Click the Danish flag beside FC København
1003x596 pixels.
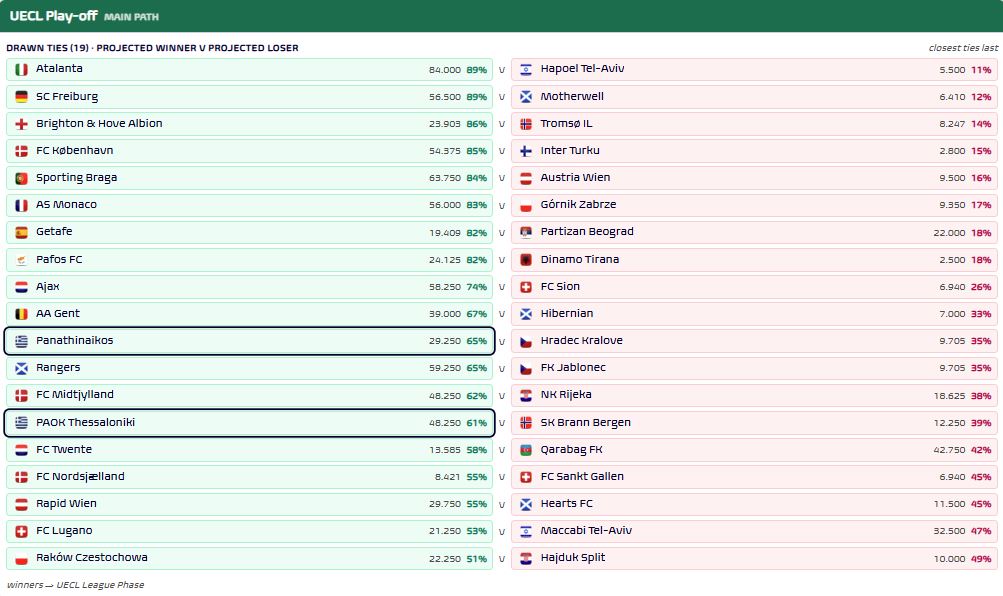(x=21, y=151)
